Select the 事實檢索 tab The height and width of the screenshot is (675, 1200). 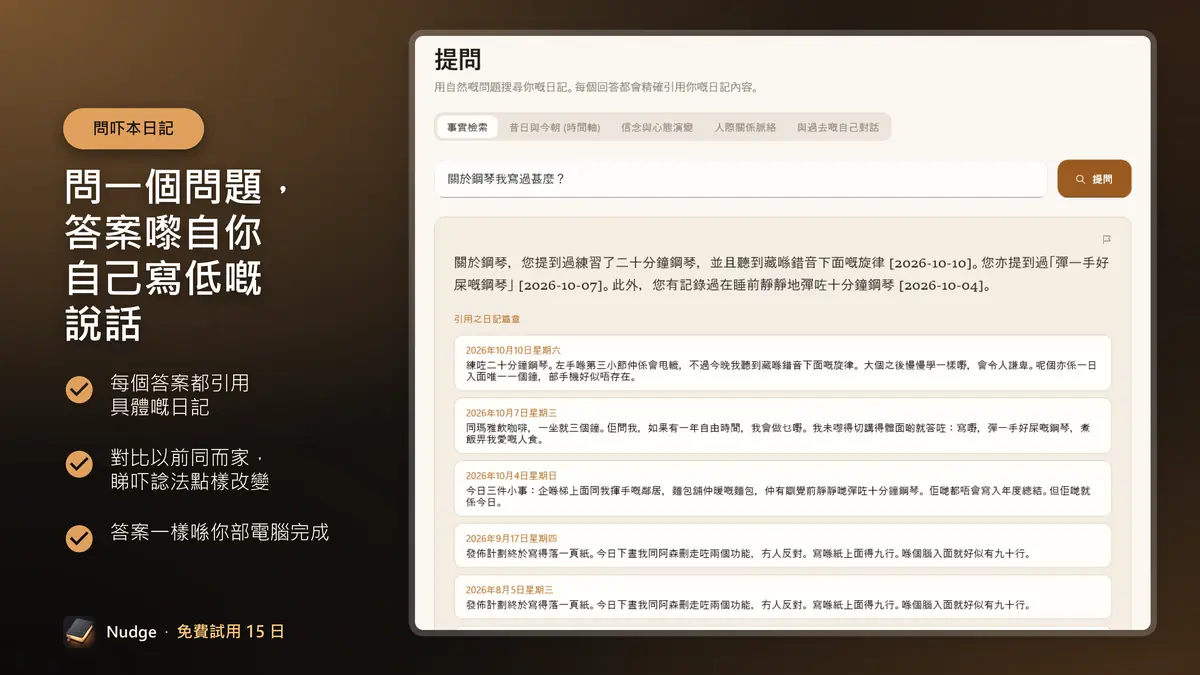coord(467,127)
